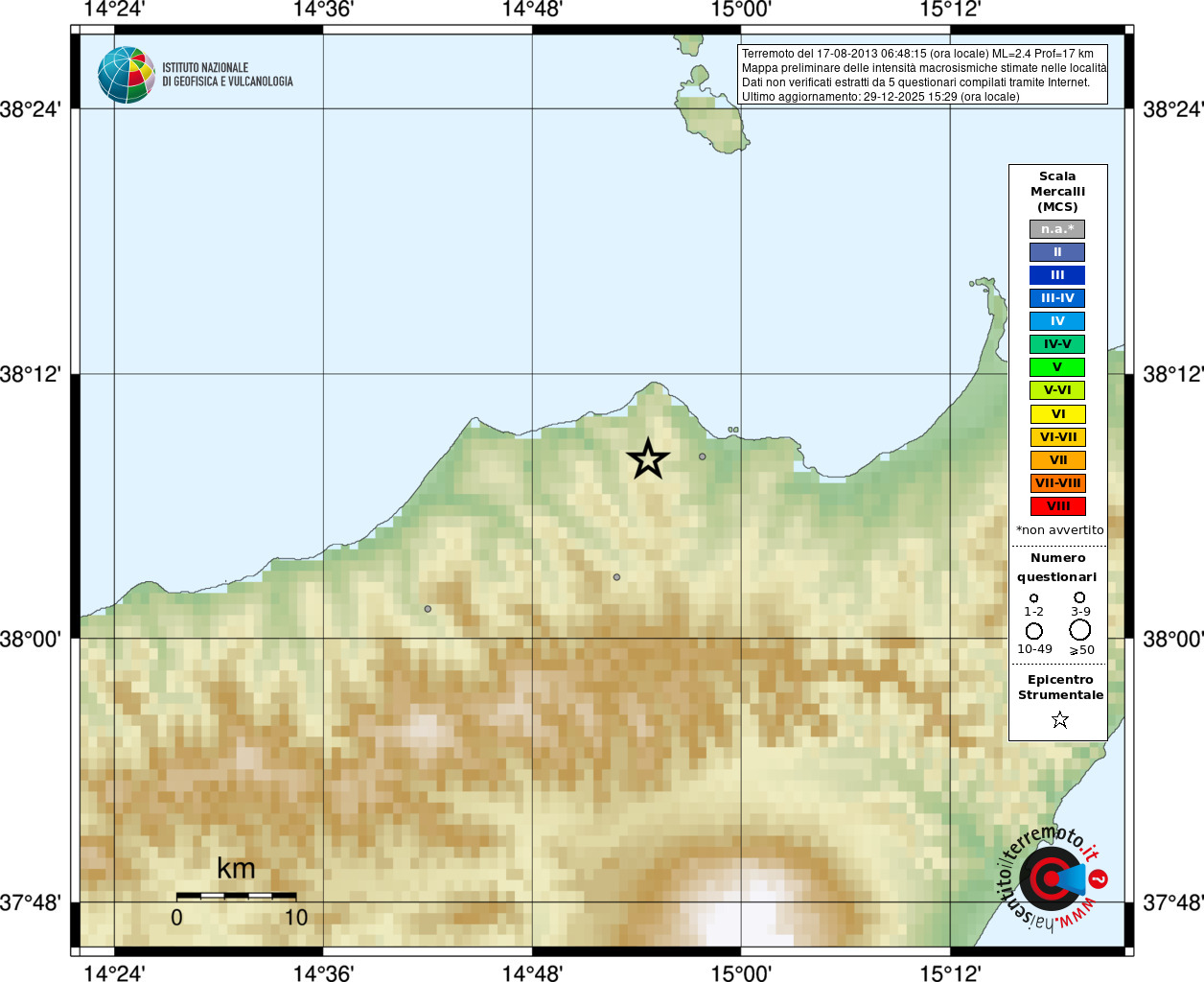
Task: Click the legend circle for 3-9 questionnaires
Action: (x=1079, y=597)
